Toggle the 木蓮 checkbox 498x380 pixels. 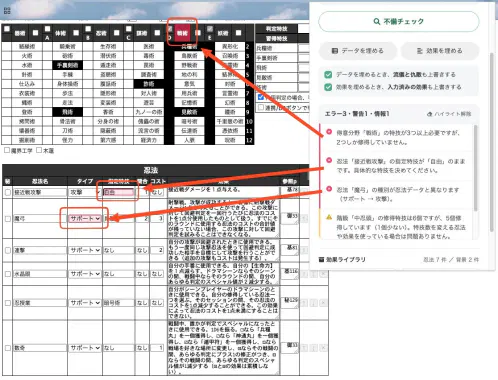pos(39,150)
